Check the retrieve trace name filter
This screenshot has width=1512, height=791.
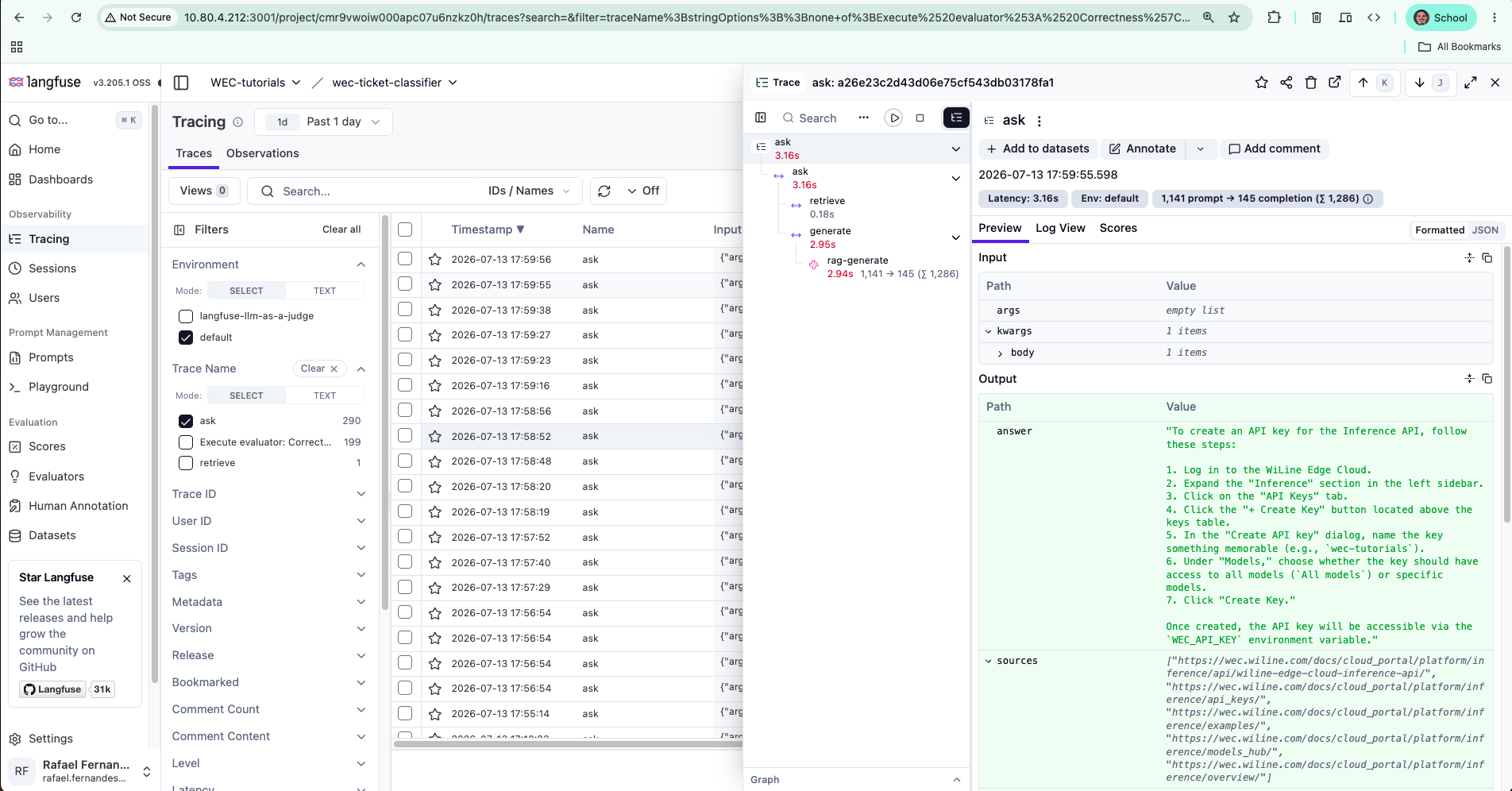click(186, 463)
